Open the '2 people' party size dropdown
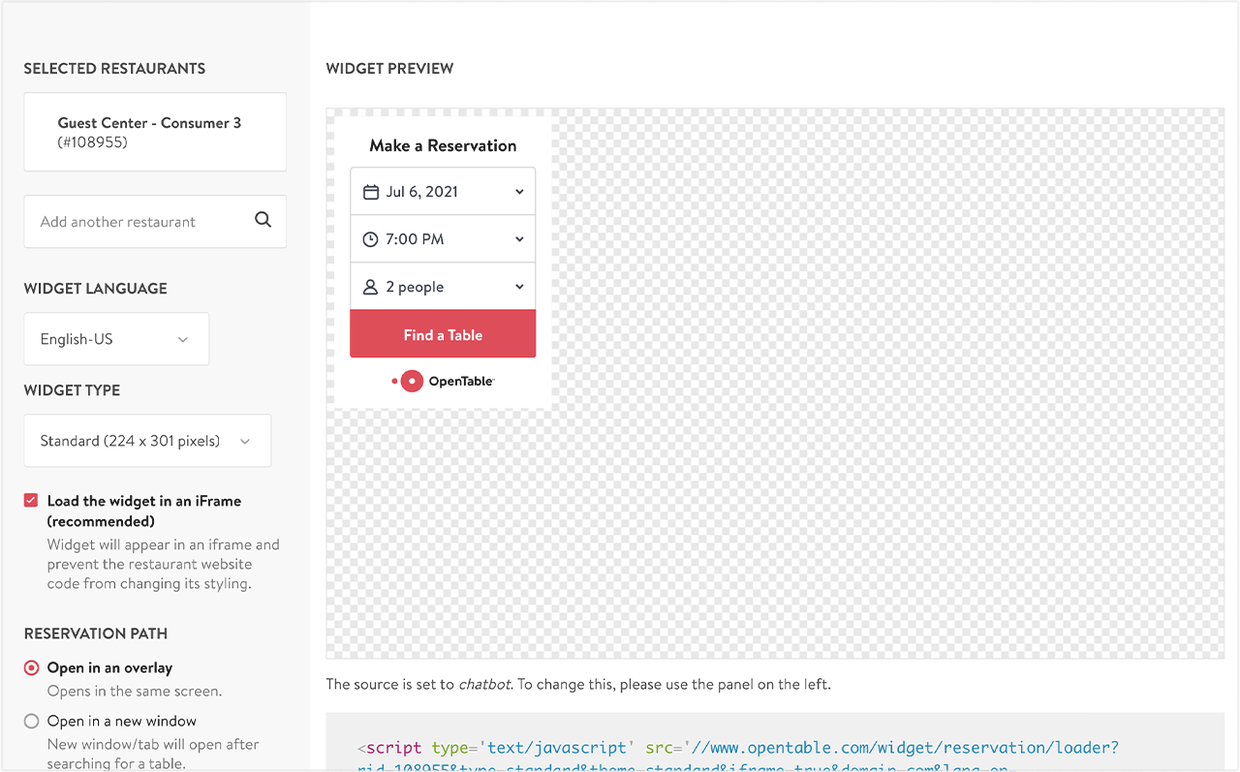Image resolution: width=1240 pixels, height=772 pixels. click(x=442, y=285)
